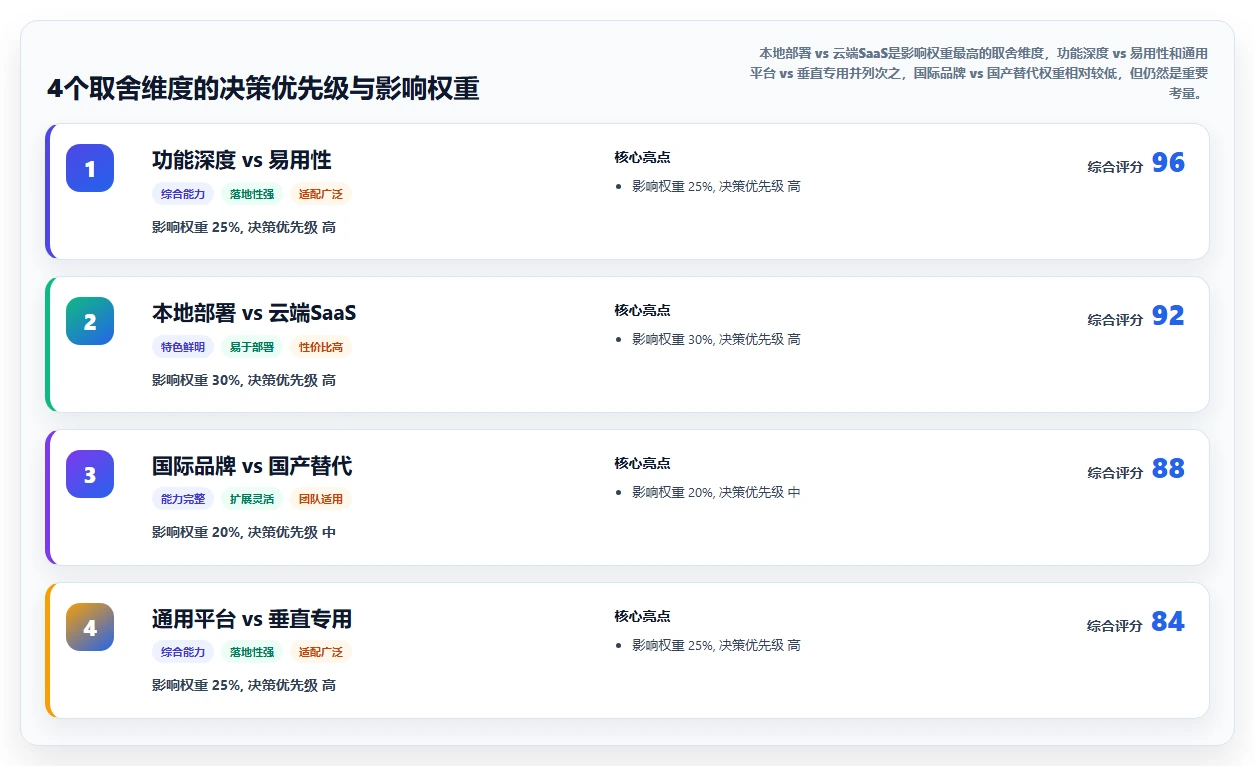Click the number 4 rank badge
1255x766 pixels.
(x=90, y=627)
